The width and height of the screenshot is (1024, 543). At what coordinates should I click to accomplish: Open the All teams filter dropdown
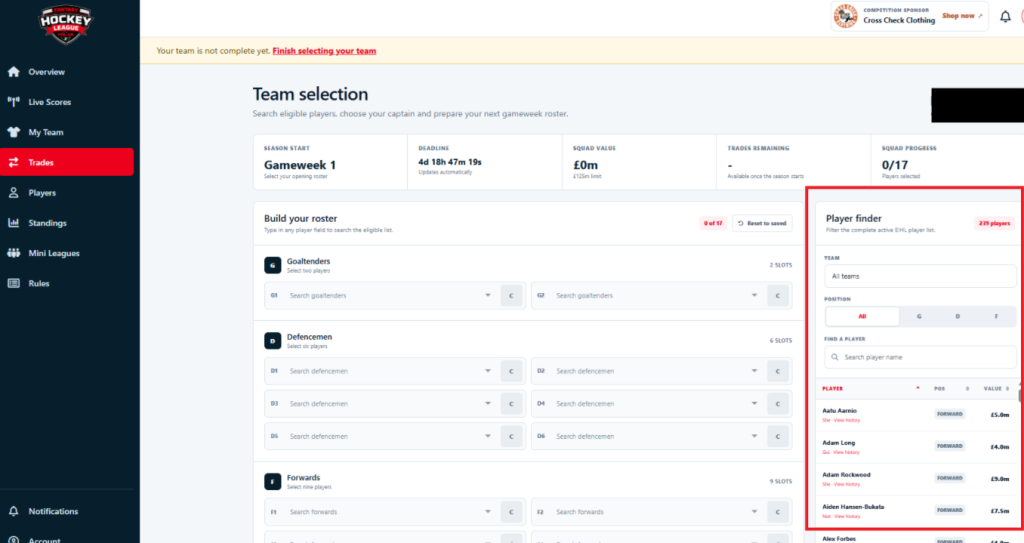pyautogui.click(x=920, y=276)
